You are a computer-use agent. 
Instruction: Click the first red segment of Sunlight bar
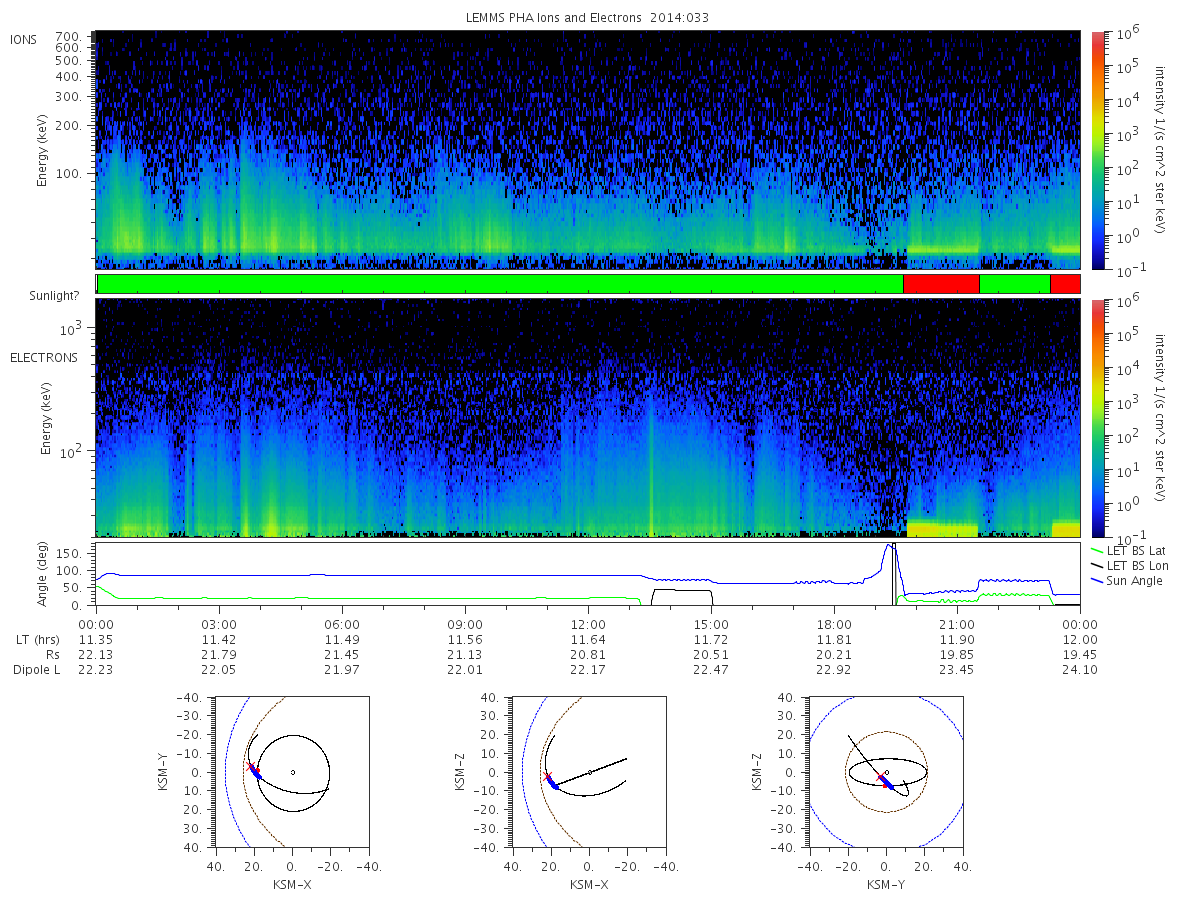[x=941, y=284]
